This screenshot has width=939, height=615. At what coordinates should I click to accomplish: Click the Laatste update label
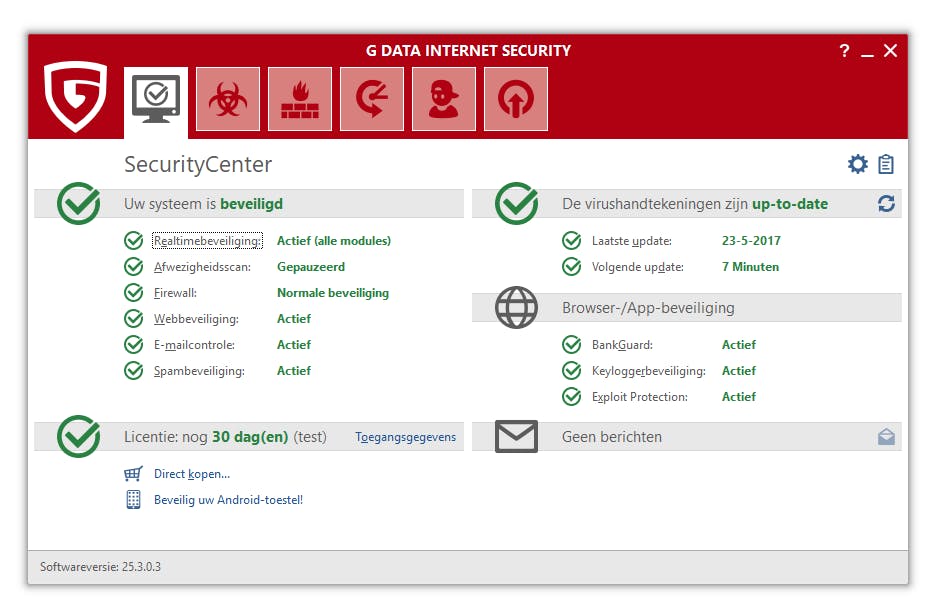(x=632, y=241)
